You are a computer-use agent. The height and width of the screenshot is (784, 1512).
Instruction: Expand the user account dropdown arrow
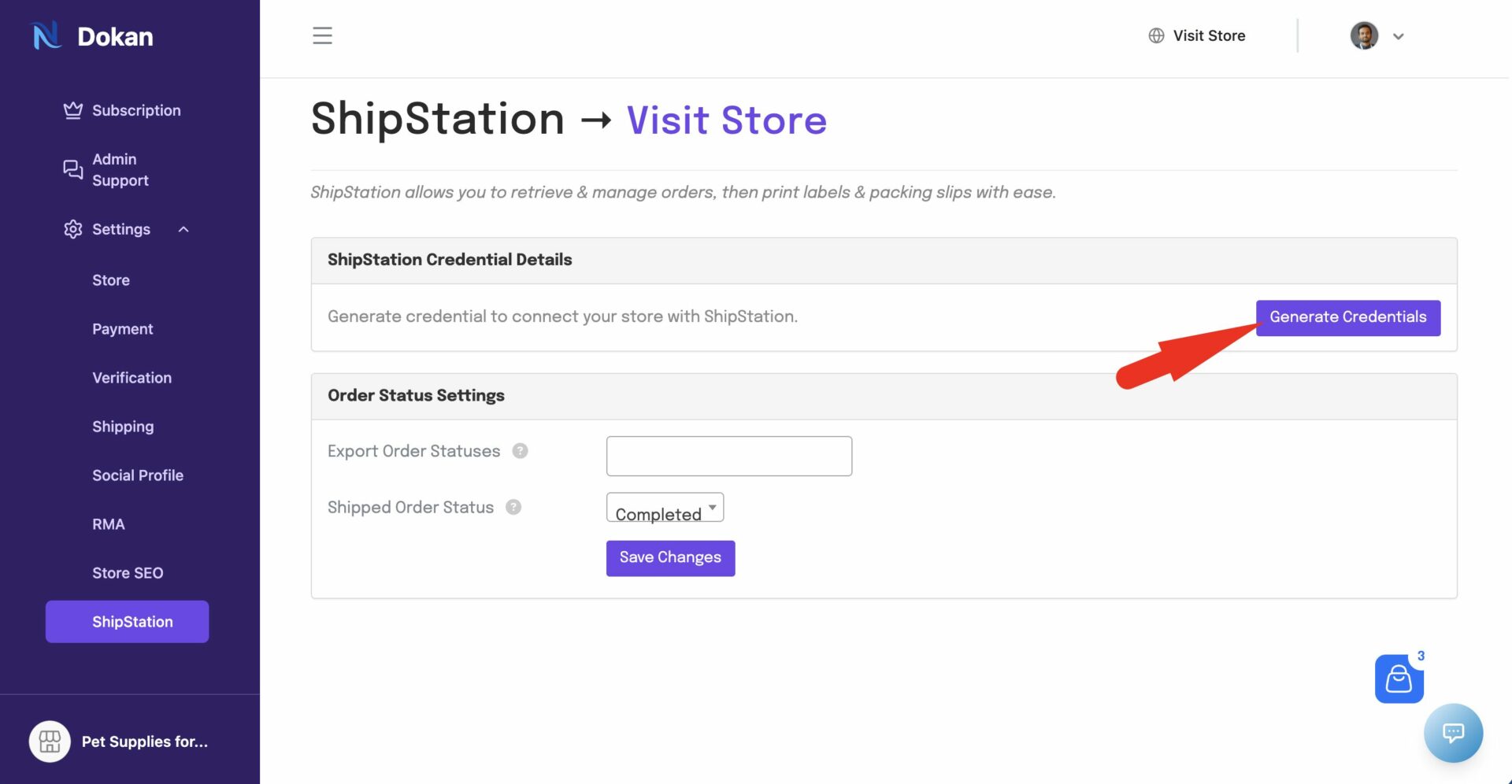(1399, 36)
